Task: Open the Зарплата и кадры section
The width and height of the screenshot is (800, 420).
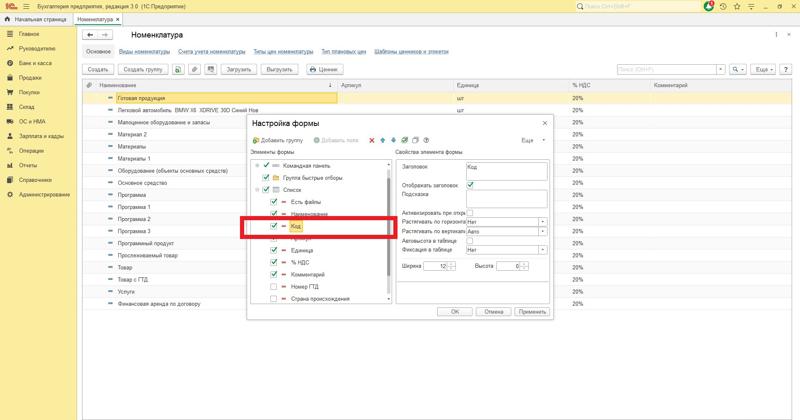Action: pos(41,136)
